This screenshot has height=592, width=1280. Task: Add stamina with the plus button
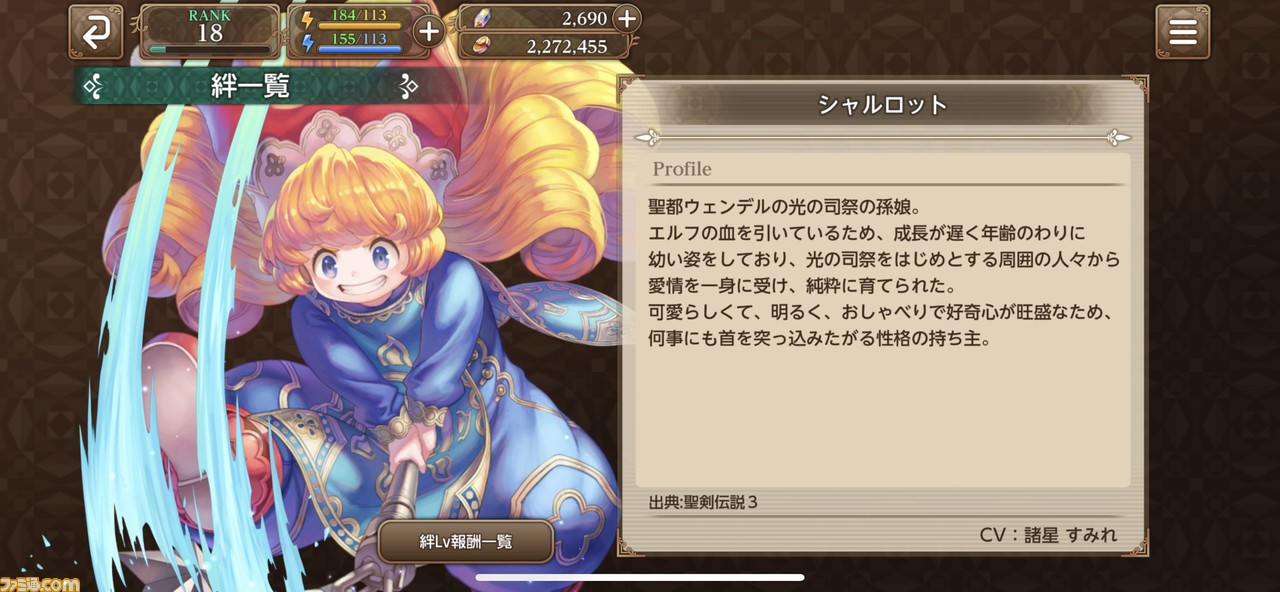428,32
